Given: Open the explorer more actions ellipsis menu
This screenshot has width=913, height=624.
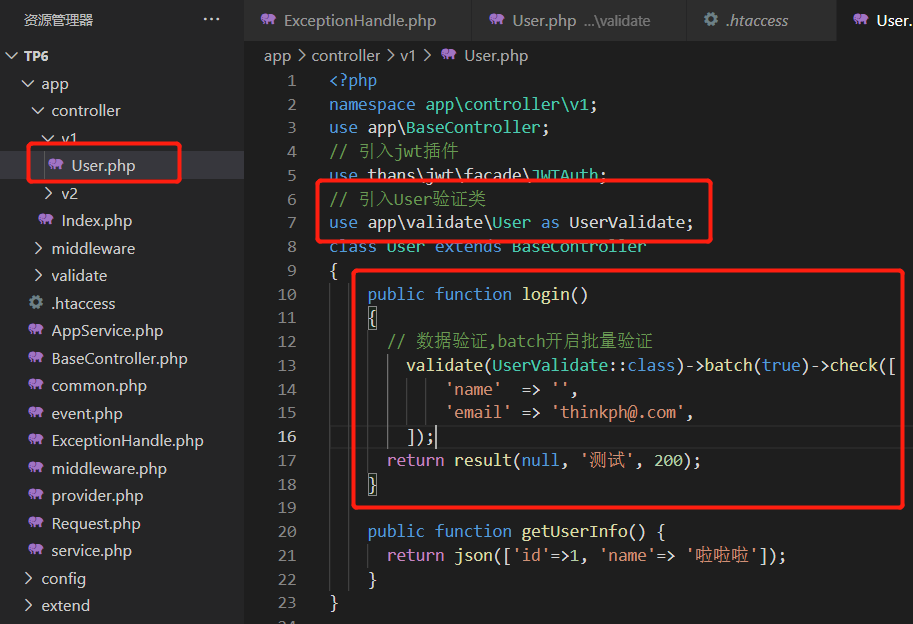Looking at the screenshot, I should [211, 19].
